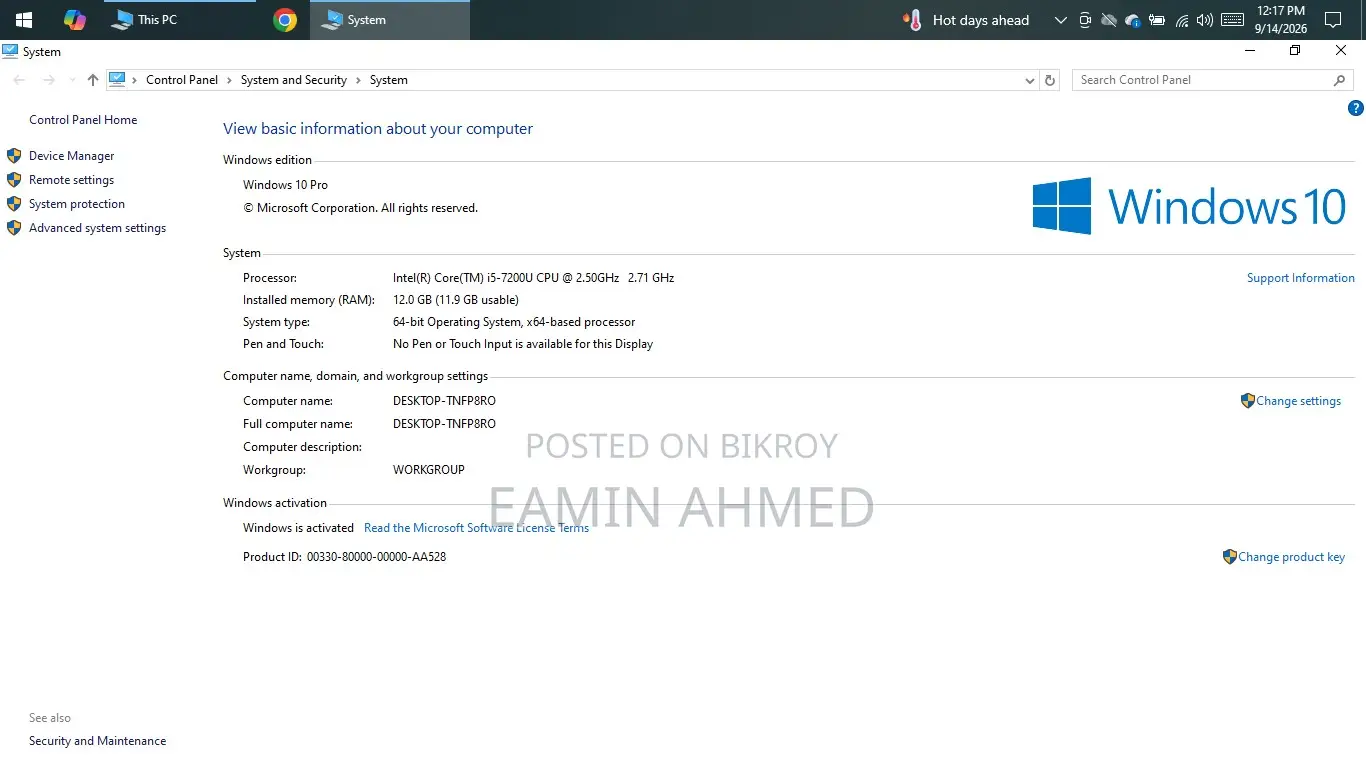Read the Microsoft Software License Terms
Screen dimensions: 1366x768
[476, 528]
